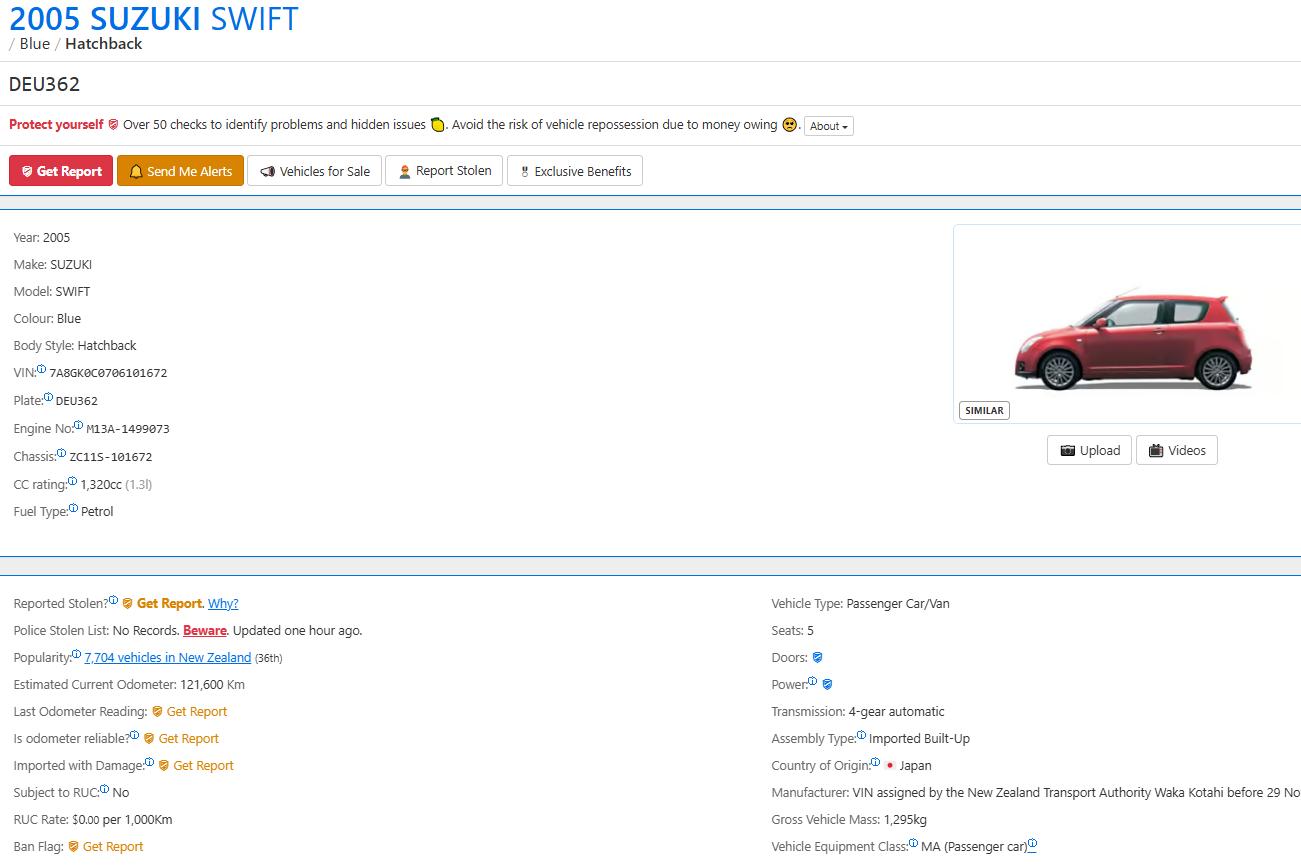Select the Make: SUZUKI row
The width and height of the screenshot is (1301, 865).
pyautogui.click(x=53, y=265)
